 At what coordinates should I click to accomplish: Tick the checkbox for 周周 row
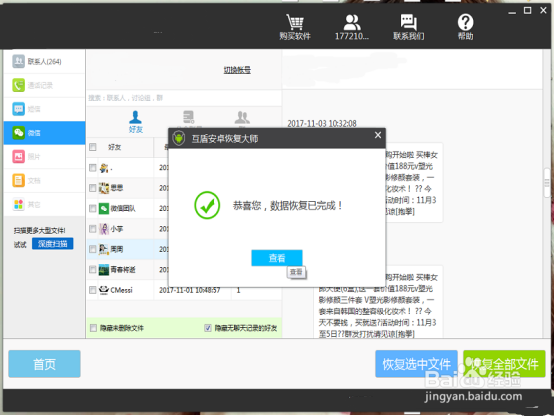tap(93, 249)
